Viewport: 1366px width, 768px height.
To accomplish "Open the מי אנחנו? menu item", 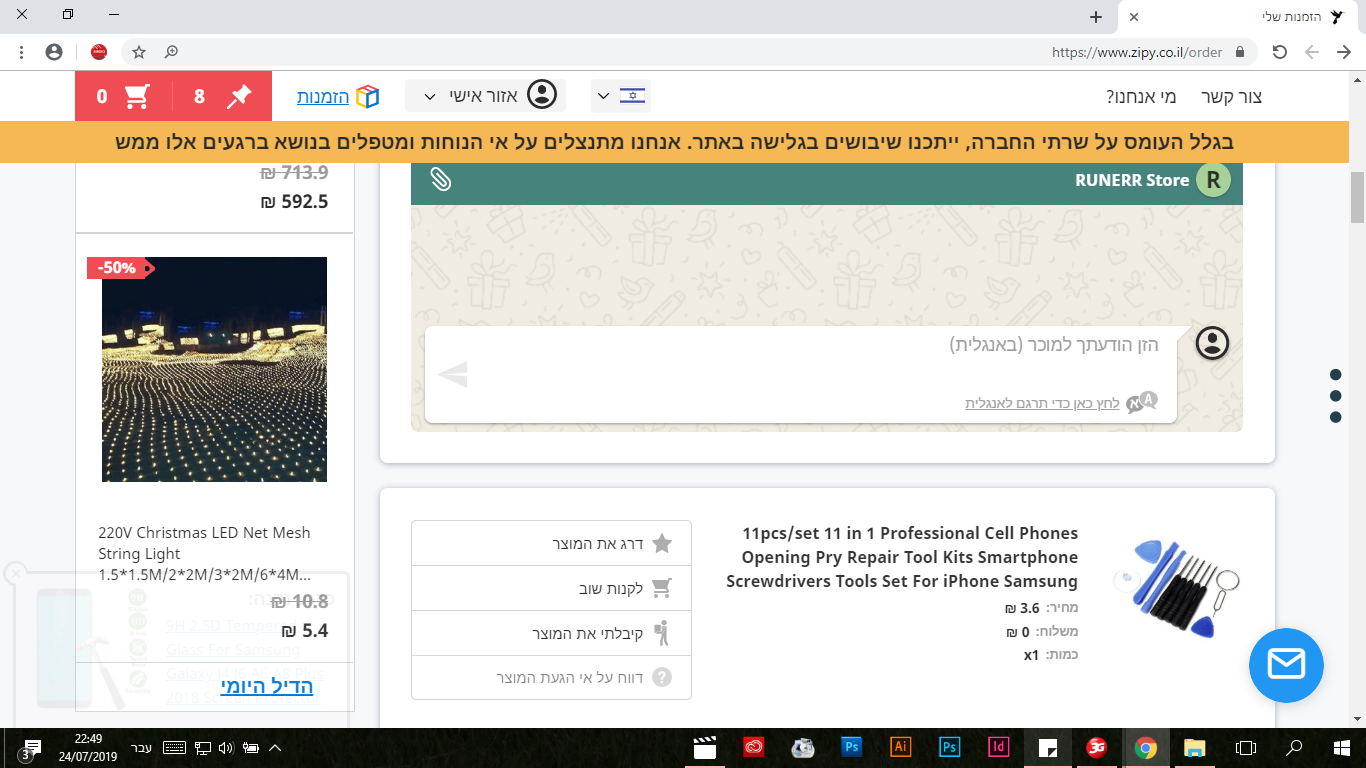I will (x=1141, y=97).
